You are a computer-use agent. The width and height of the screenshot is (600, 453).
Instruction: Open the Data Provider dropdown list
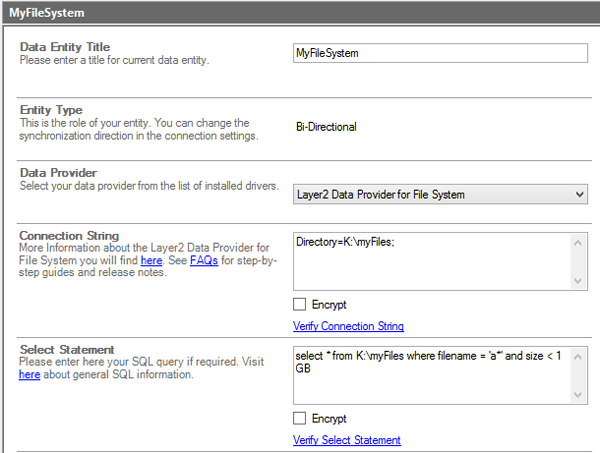tap(578, 194)
